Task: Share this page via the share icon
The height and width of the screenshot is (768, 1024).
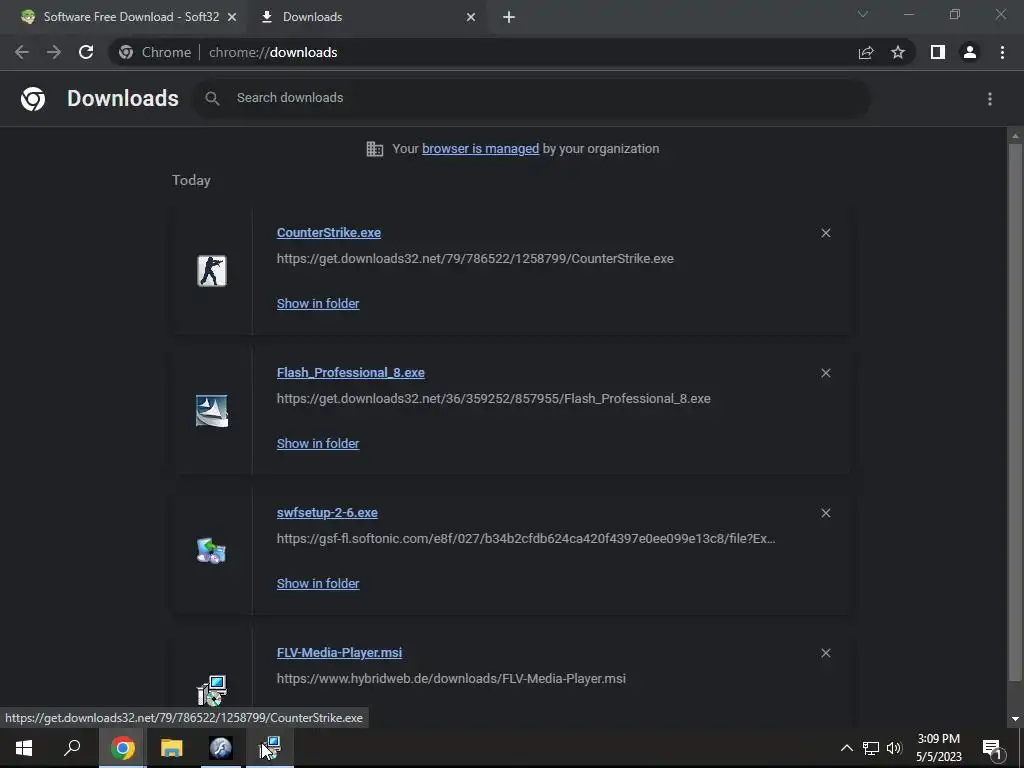Action: click(x=866, y=52)
